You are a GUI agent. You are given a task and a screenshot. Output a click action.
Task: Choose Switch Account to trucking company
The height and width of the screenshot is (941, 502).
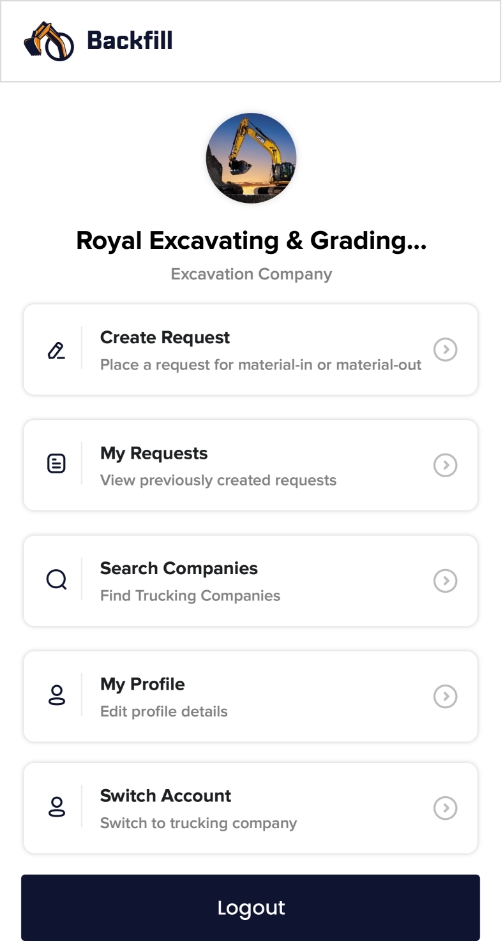(250, 808)
